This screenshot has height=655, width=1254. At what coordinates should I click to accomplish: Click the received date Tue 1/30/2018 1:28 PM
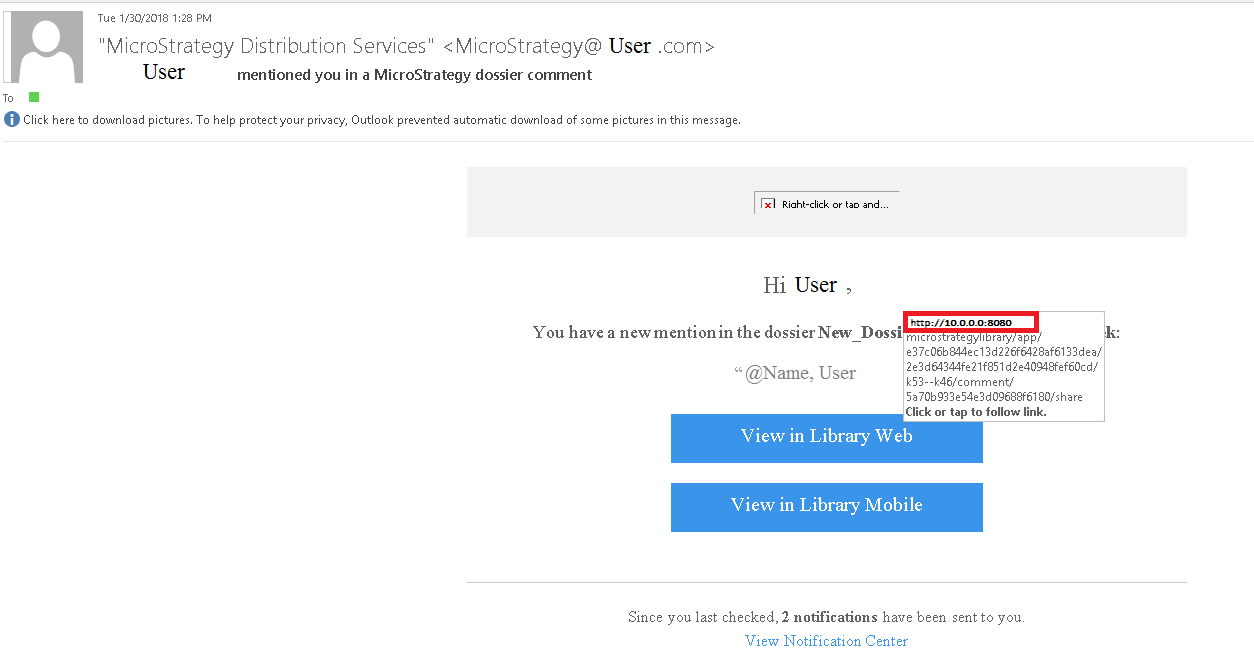pos(154,18)
